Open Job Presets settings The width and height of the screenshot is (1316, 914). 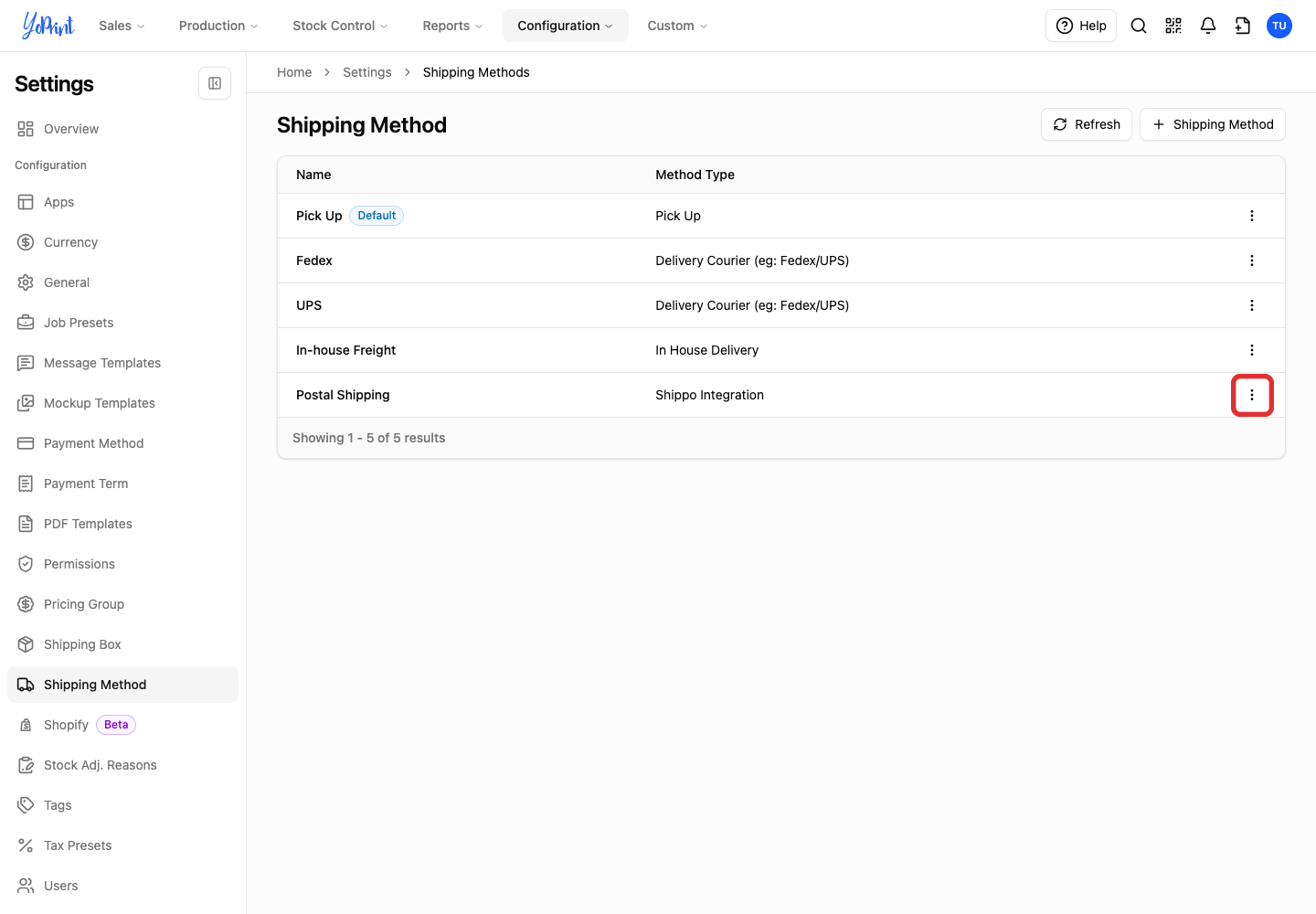pos(122,323)
